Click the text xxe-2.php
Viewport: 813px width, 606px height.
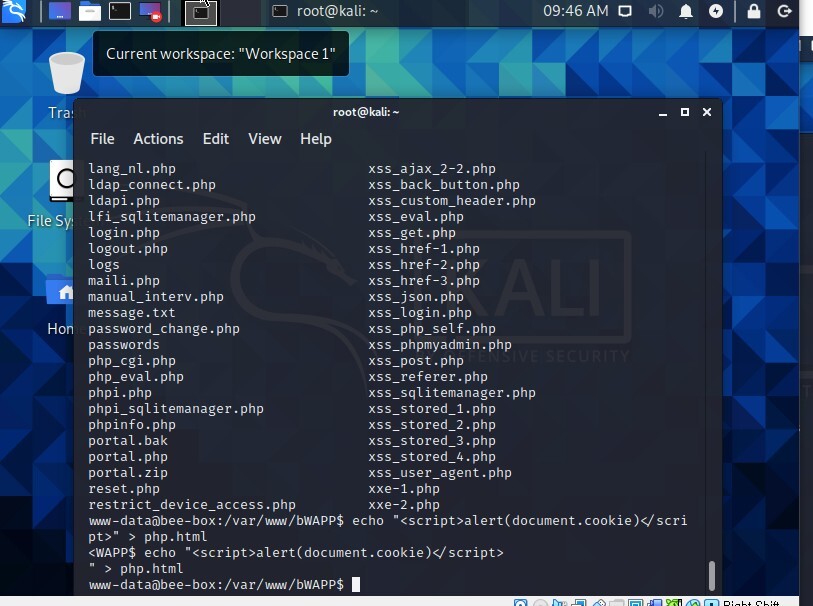[x=404, y=505]
